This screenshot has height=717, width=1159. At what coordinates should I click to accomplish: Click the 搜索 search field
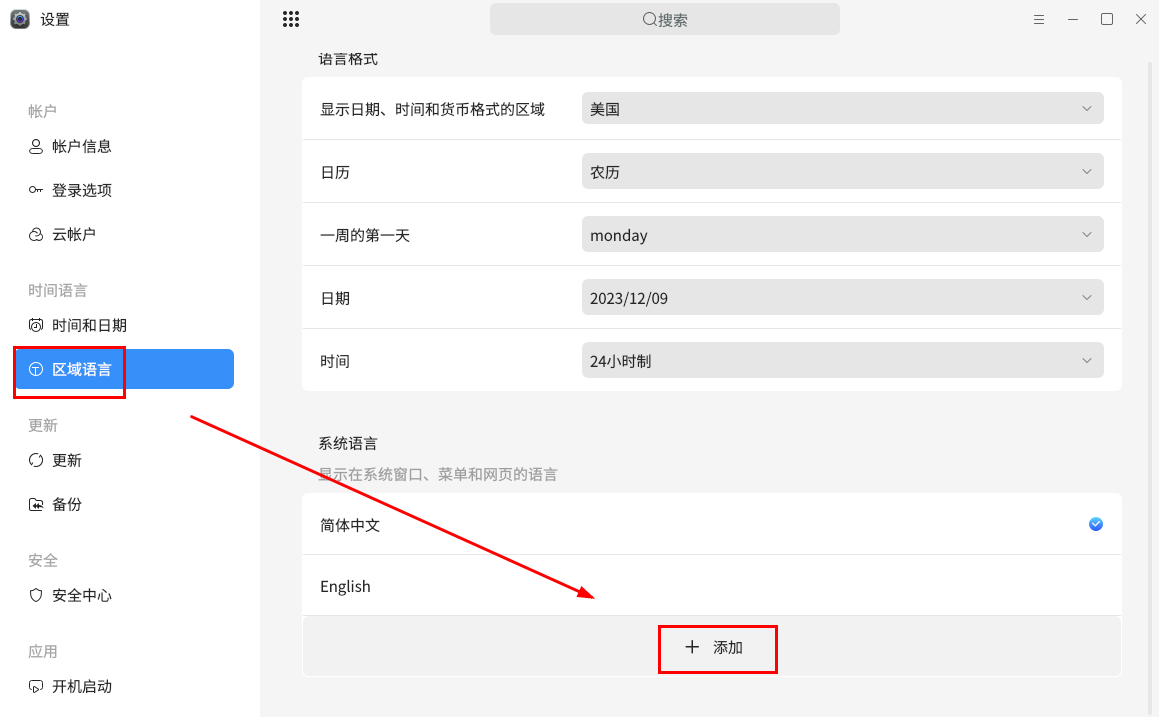pos(664,19)
